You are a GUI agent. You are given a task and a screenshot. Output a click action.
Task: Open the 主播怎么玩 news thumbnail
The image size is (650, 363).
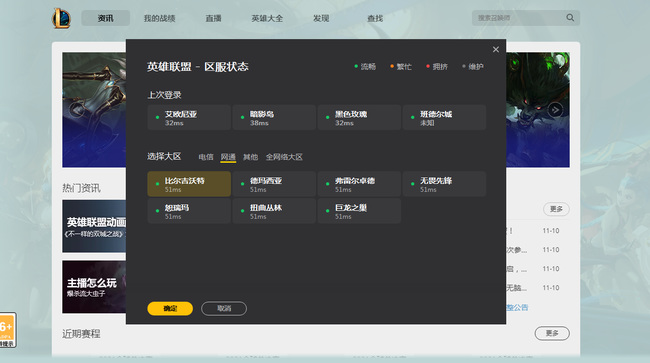[94, 287]
